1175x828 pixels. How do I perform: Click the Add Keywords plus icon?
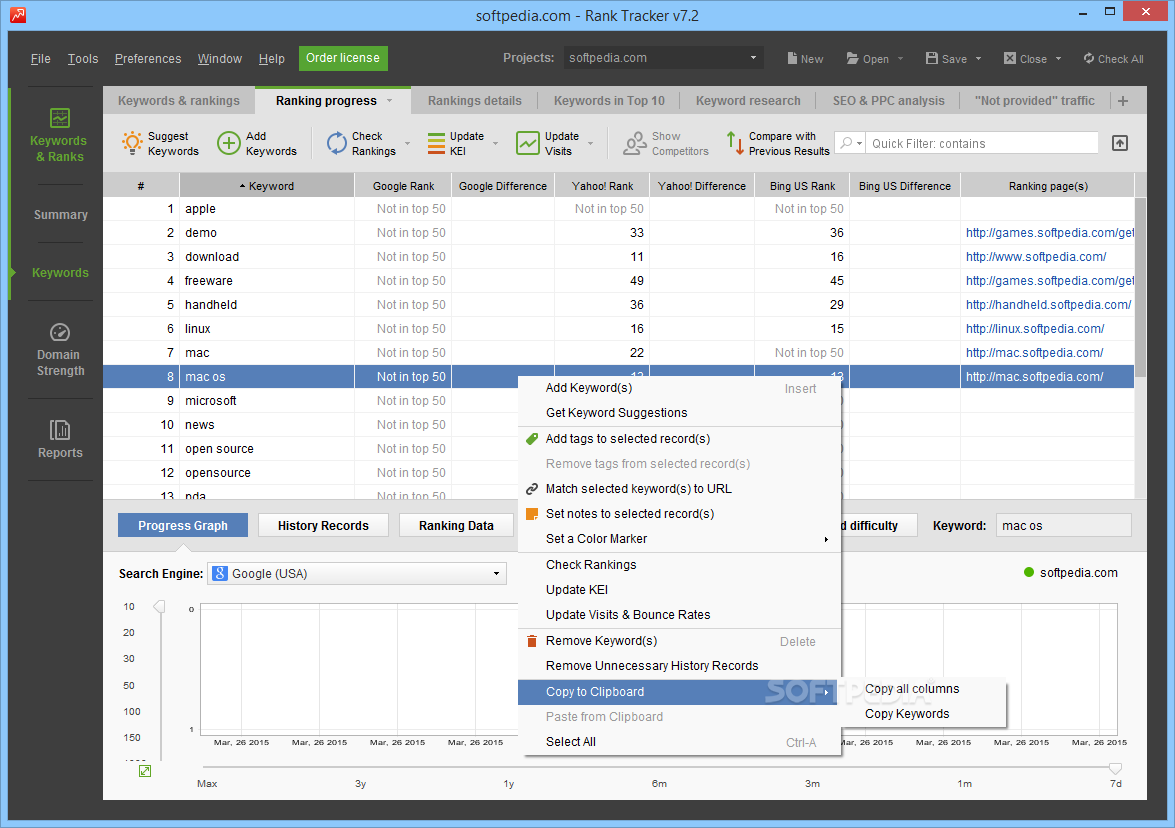[x=229, y=143]
